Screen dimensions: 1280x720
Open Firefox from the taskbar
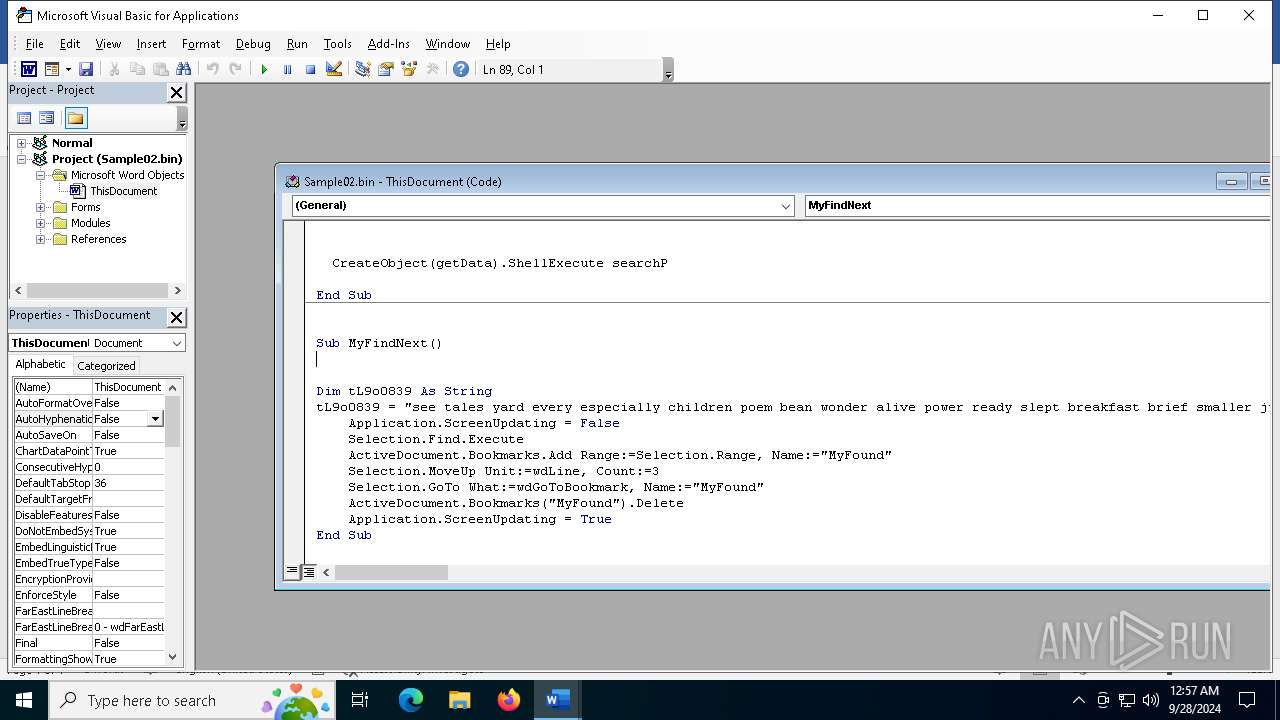(x=509, y=700)
